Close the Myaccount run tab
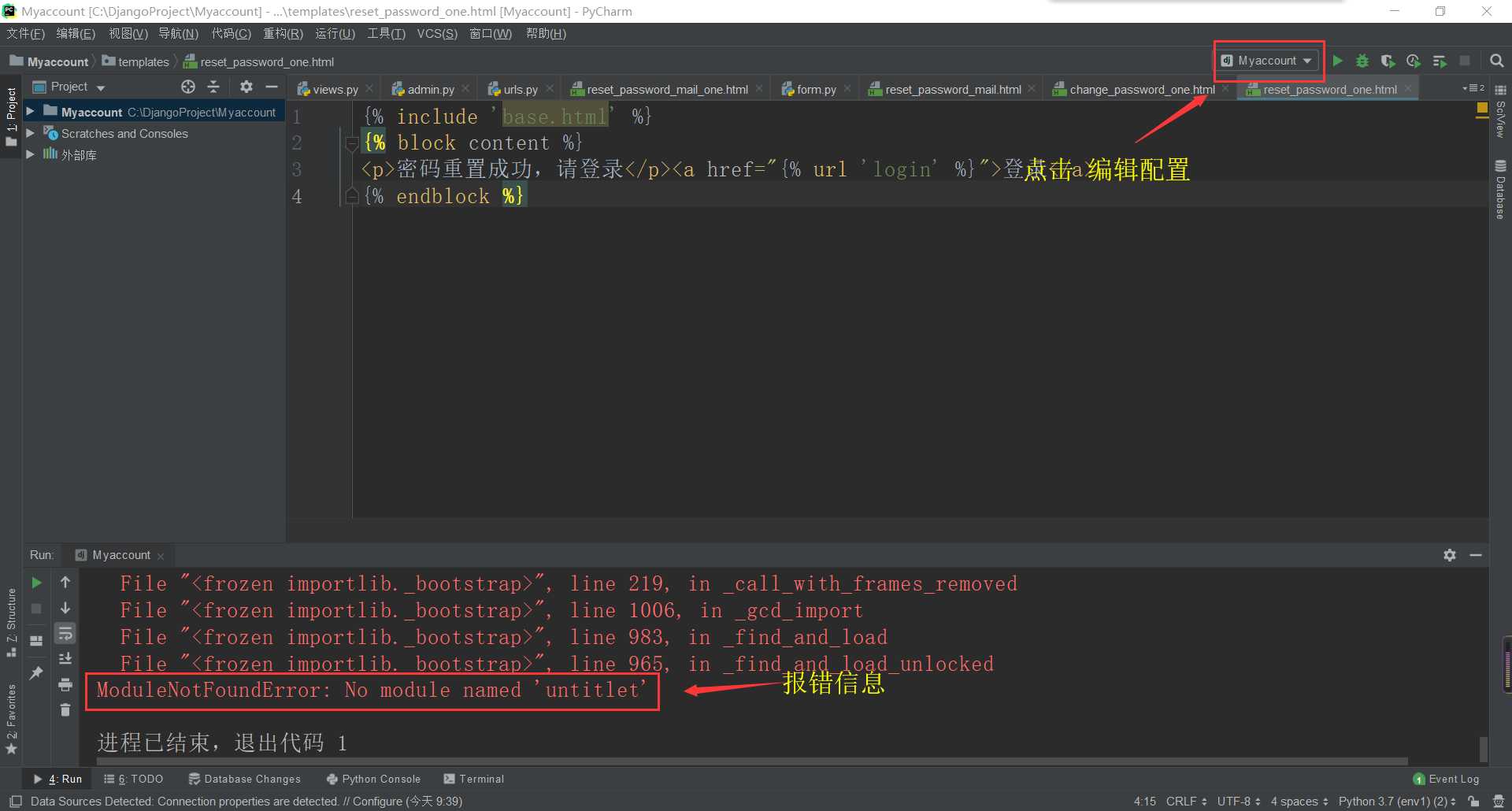This screenshot has height=811, width=1512. [161, 556]
